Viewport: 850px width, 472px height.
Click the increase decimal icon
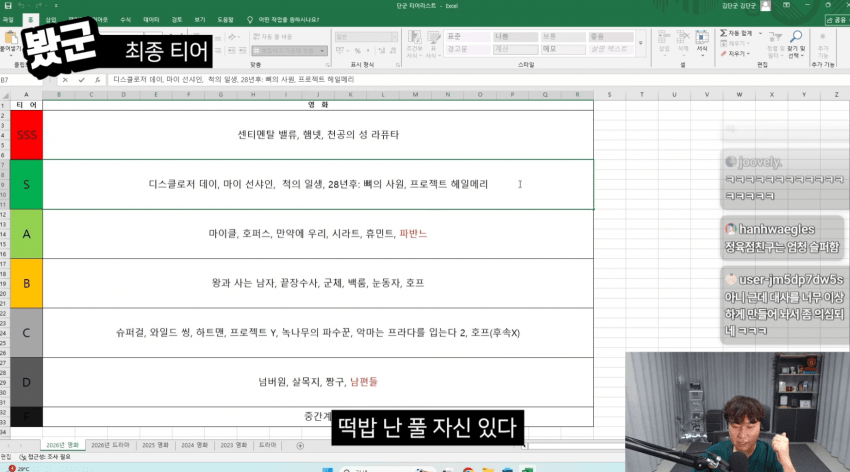(381, 50)
